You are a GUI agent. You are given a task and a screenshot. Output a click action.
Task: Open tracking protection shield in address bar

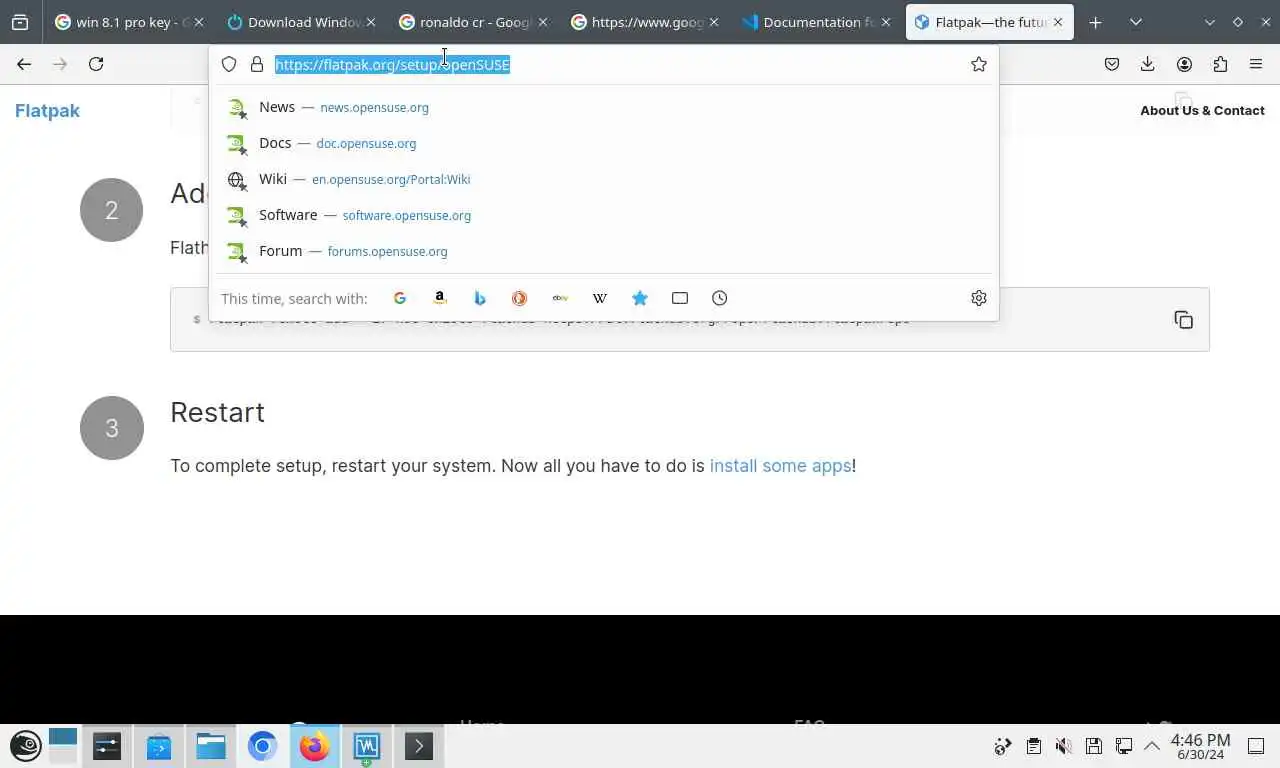[x=229, y=64]
